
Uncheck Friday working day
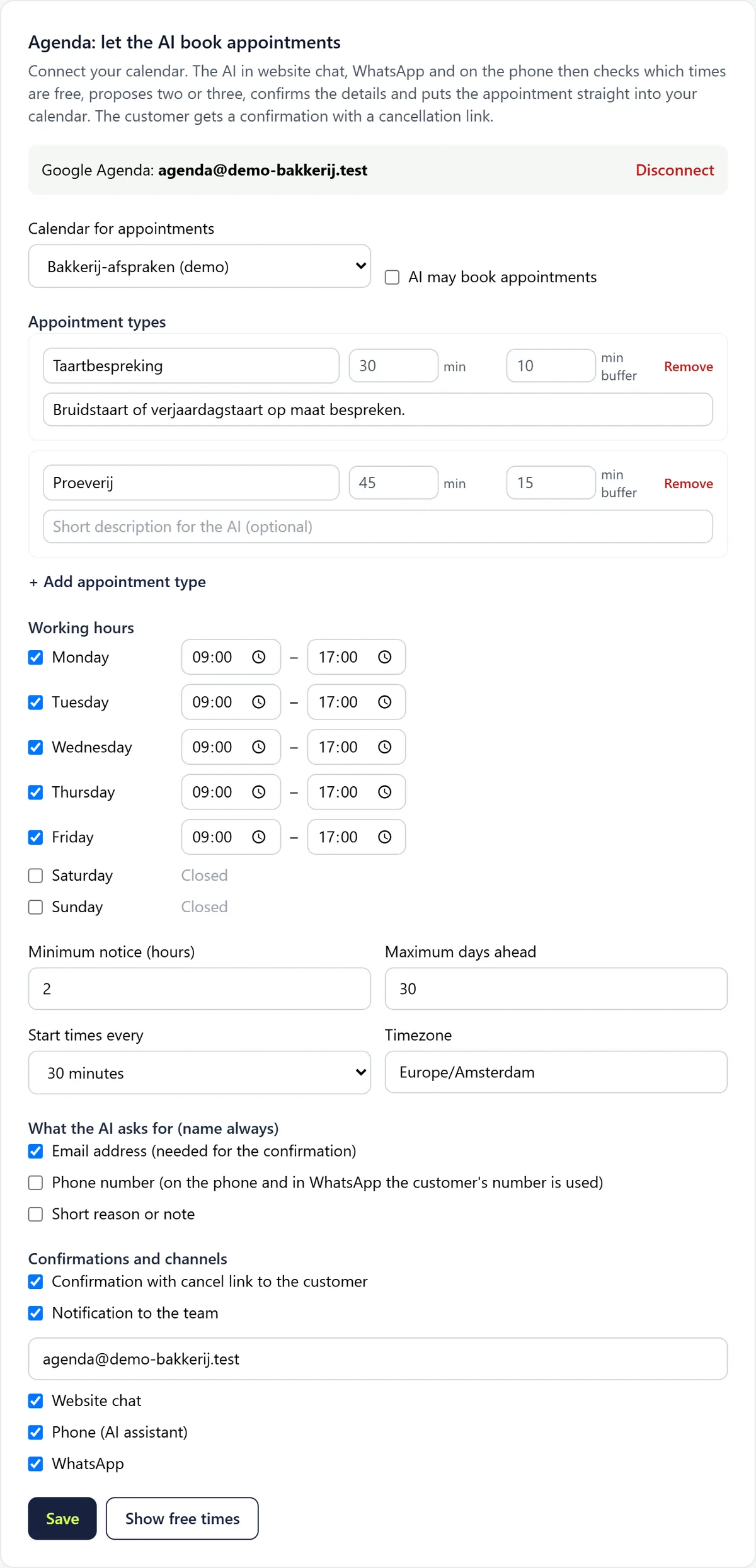(x=36, y=838)
